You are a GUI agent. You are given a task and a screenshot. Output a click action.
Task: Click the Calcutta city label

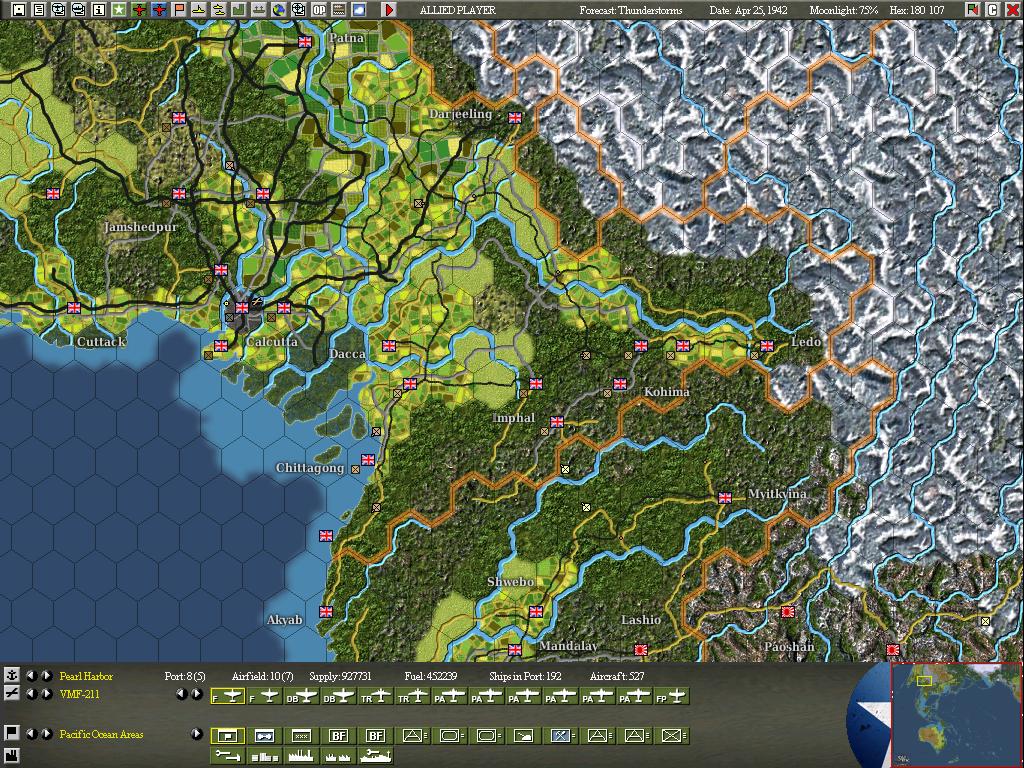point(272,342)
